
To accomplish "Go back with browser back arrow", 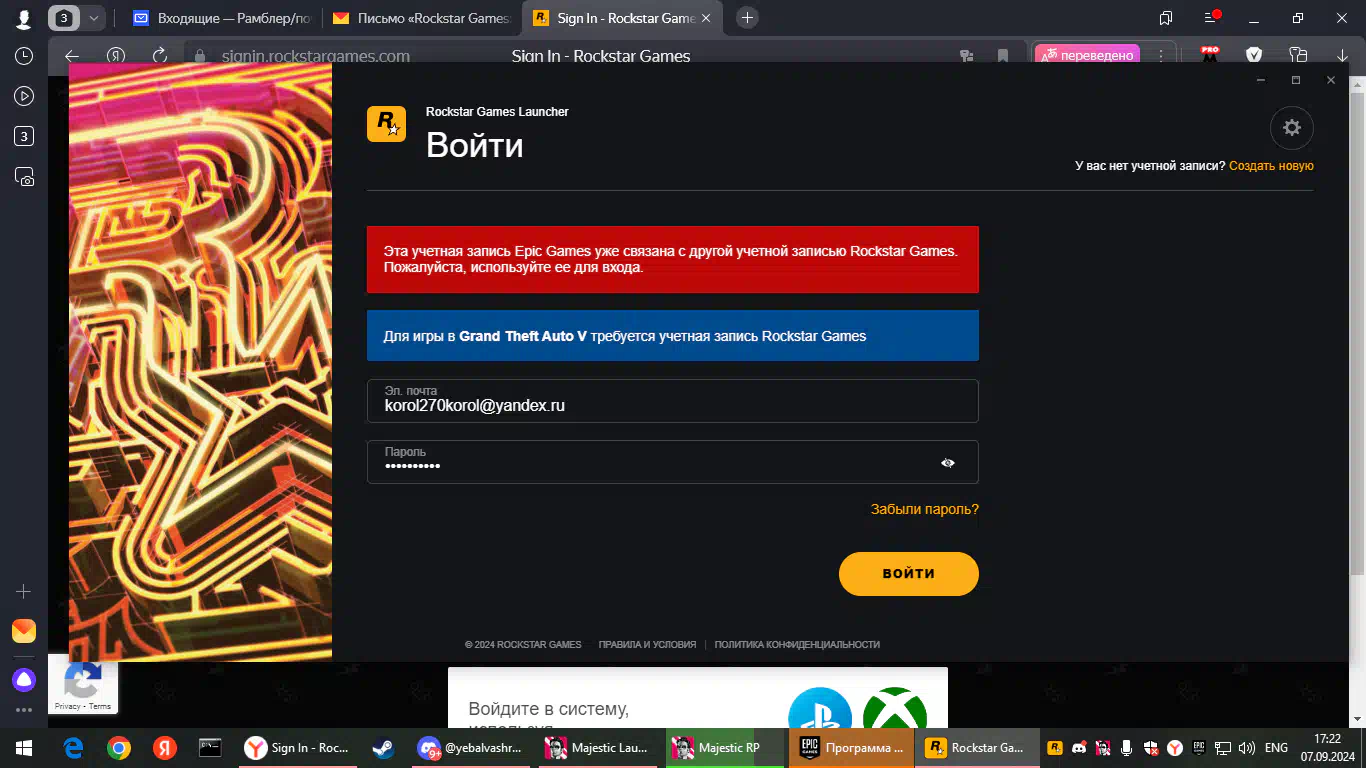I will tap(71, 56).
